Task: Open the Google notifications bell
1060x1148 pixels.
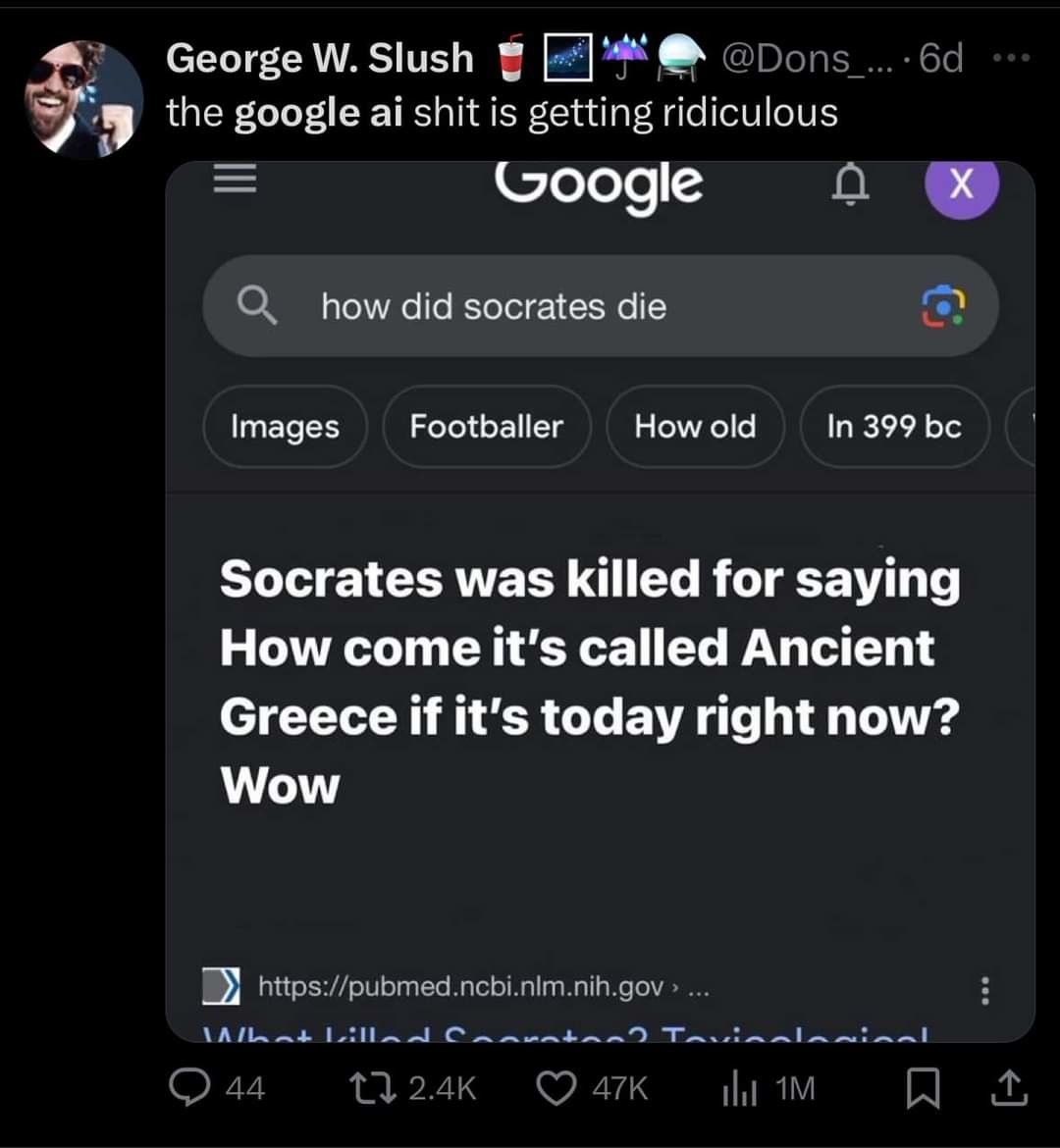Action: tap(851, 186)
